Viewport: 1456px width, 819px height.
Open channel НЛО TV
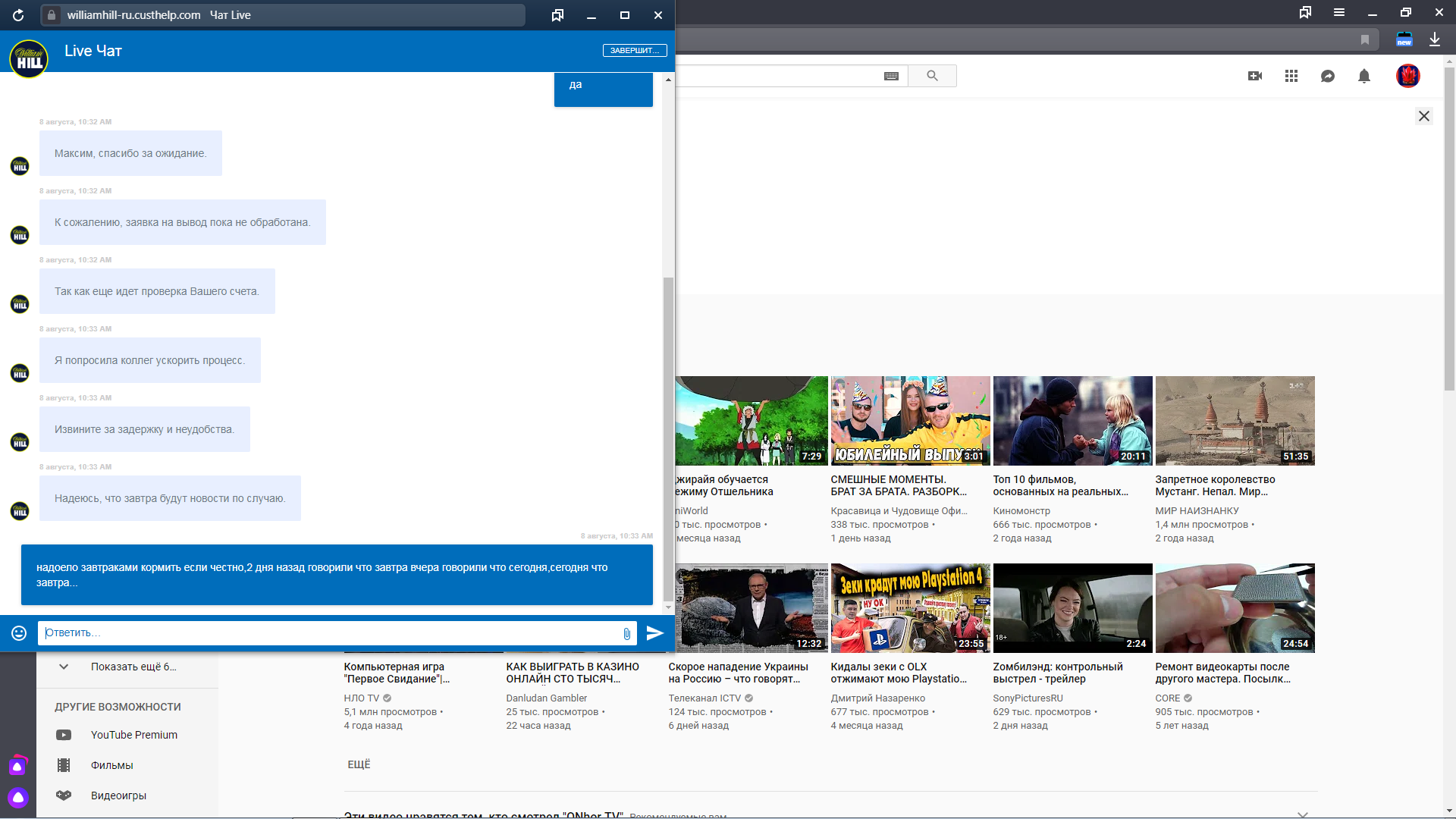361,698
